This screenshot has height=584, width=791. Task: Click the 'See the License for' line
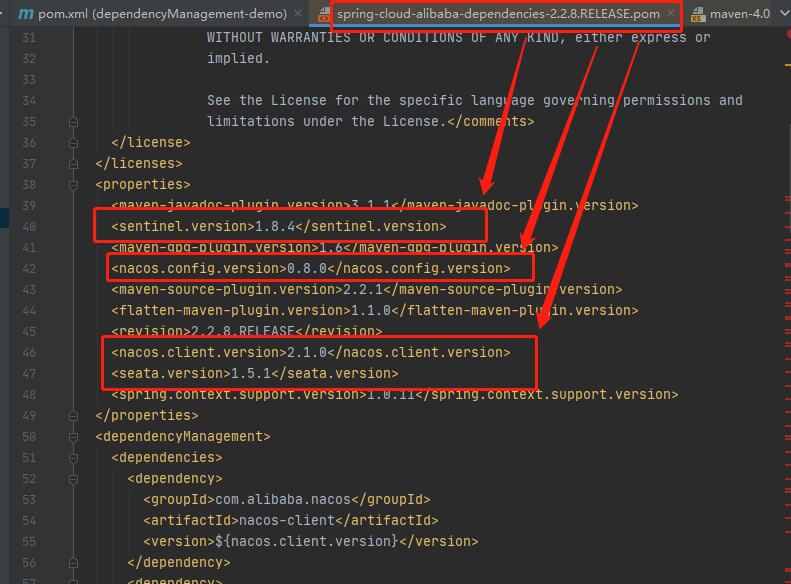475,100
